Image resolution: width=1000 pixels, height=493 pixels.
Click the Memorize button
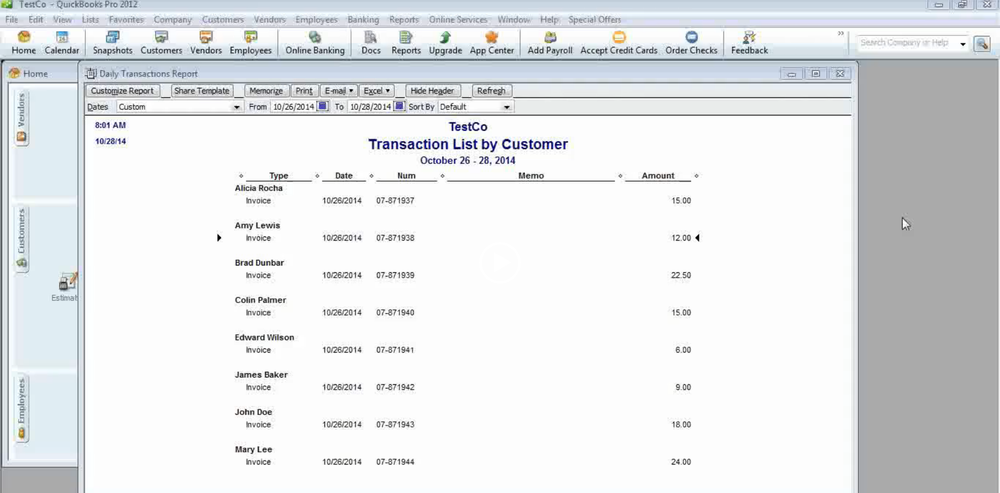[x=266, y=91]
